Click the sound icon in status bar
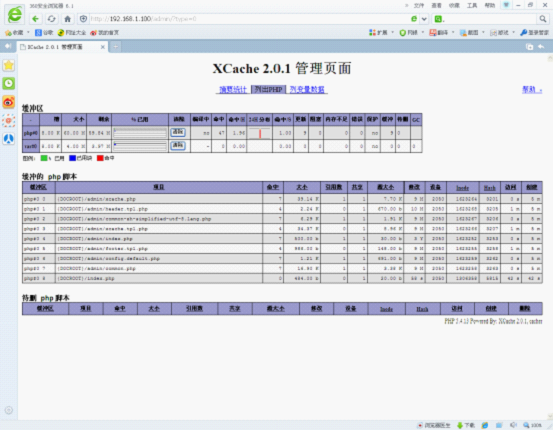 513,425
